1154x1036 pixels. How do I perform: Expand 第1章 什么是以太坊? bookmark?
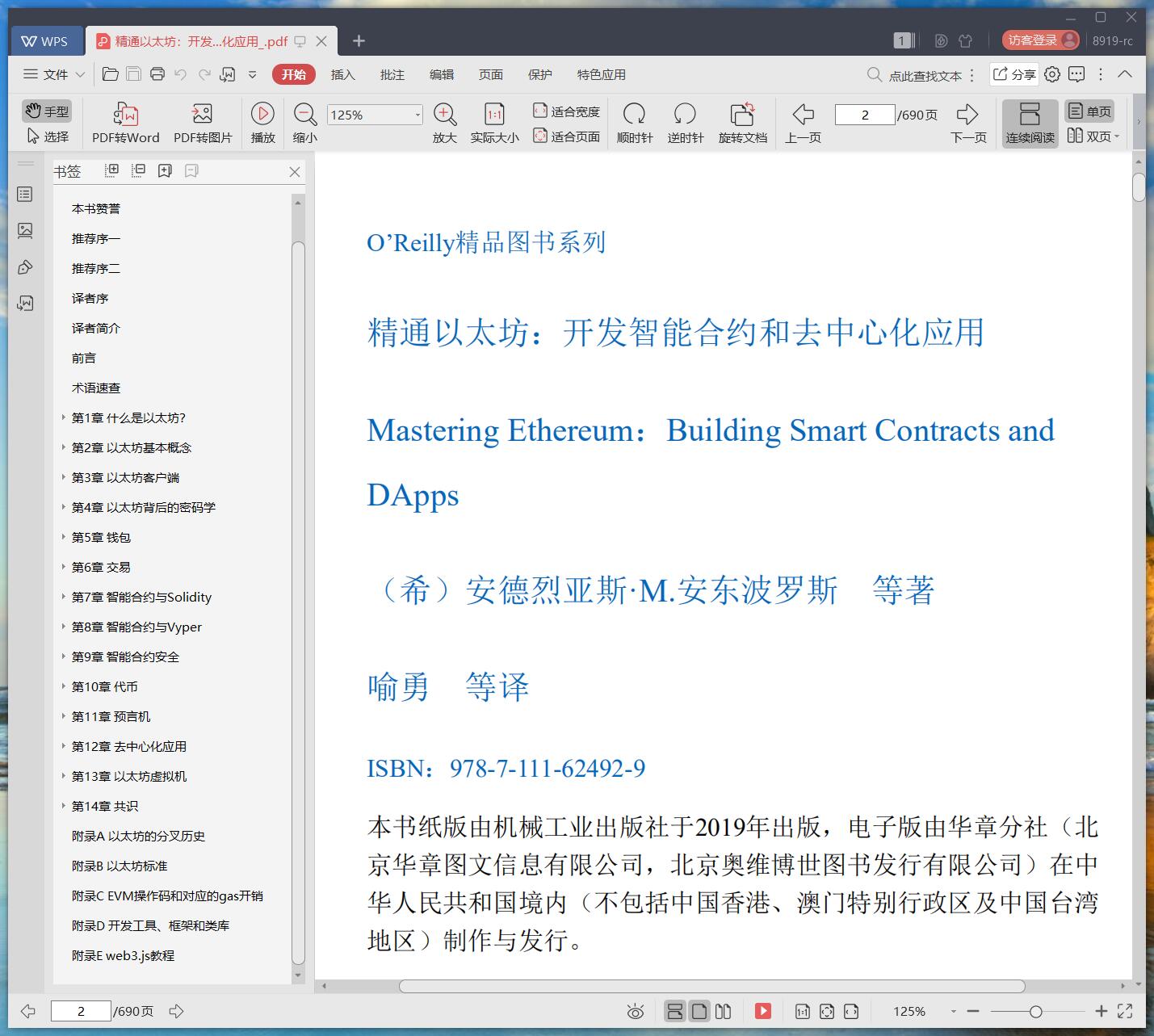[64, 417]
